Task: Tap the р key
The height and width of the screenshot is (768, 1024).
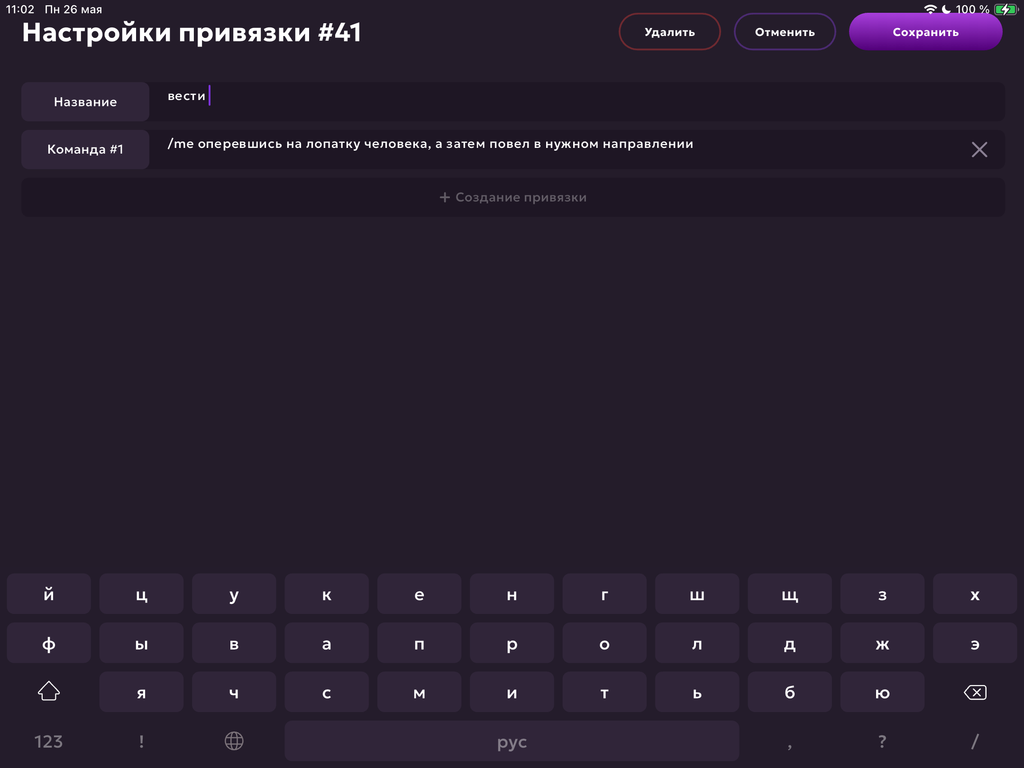Action: [x=512, y=643]
